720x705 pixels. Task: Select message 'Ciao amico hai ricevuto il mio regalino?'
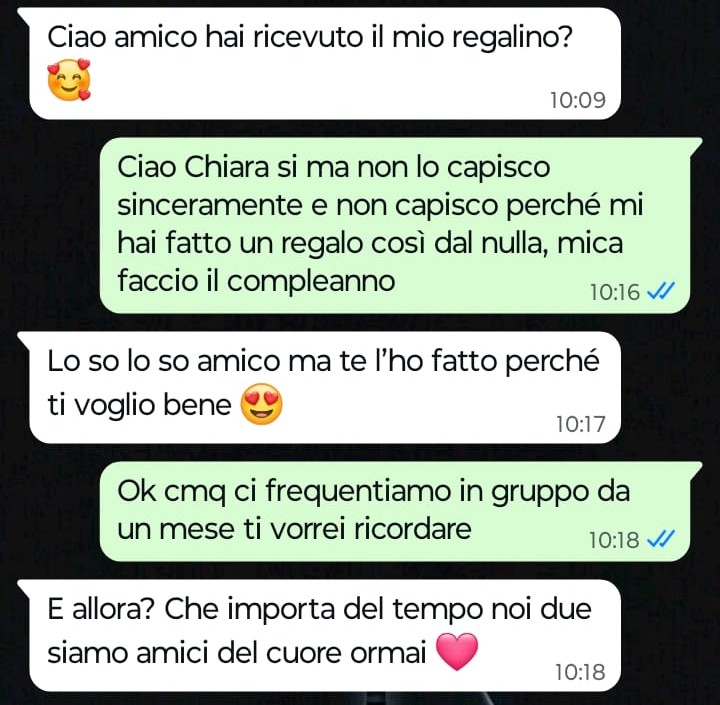click(325, 63)
